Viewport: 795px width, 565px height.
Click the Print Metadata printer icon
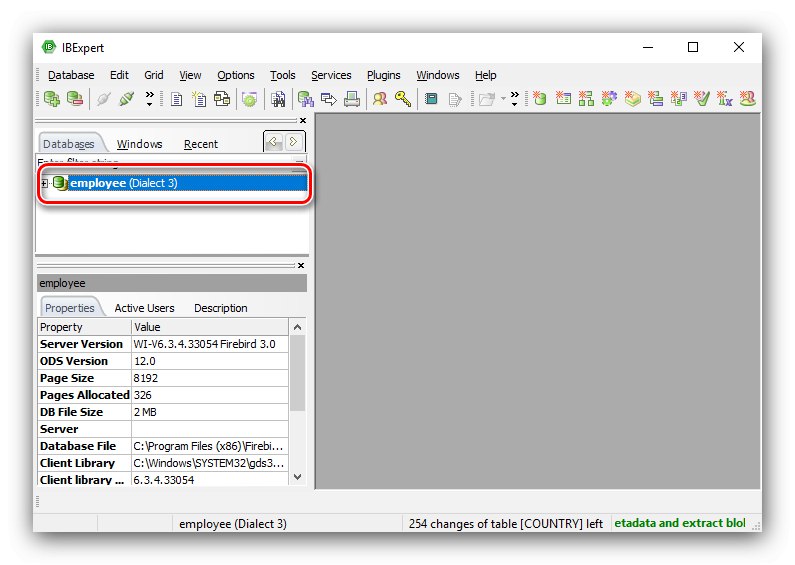tap(352, 98)
